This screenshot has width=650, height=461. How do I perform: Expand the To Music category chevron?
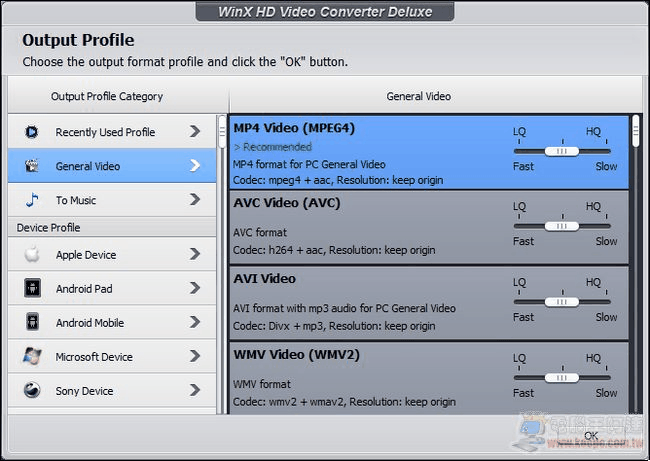195,199
